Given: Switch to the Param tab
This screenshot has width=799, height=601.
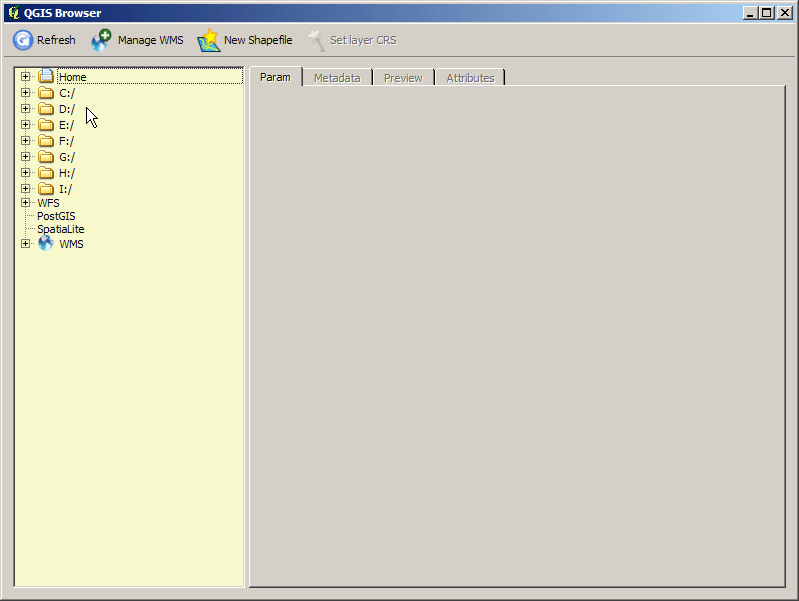Looking at the screenshot, I should pyautogui.click(x=275, y=77).
